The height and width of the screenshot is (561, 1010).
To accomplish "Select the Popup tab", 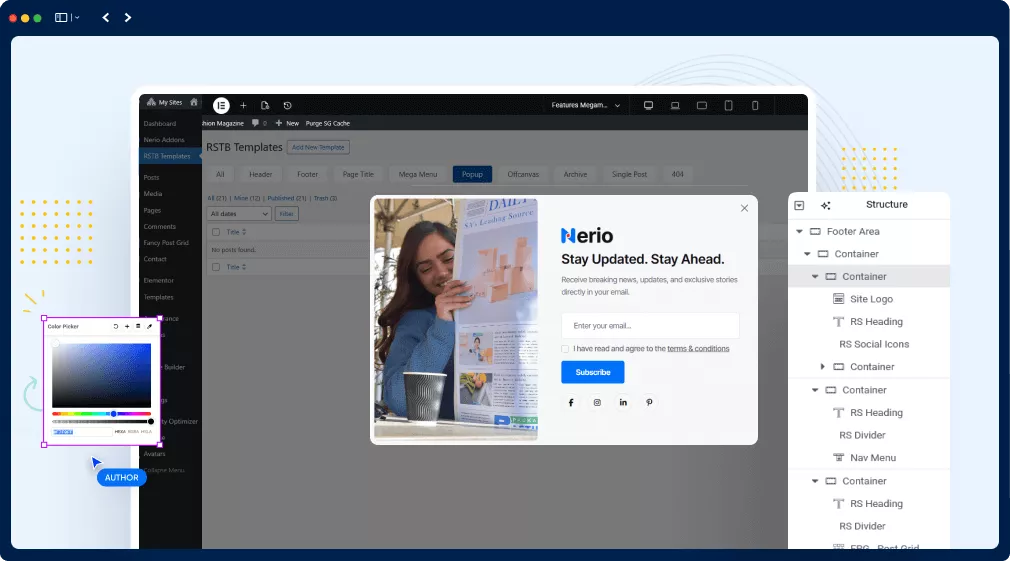I will click(472, 175).
